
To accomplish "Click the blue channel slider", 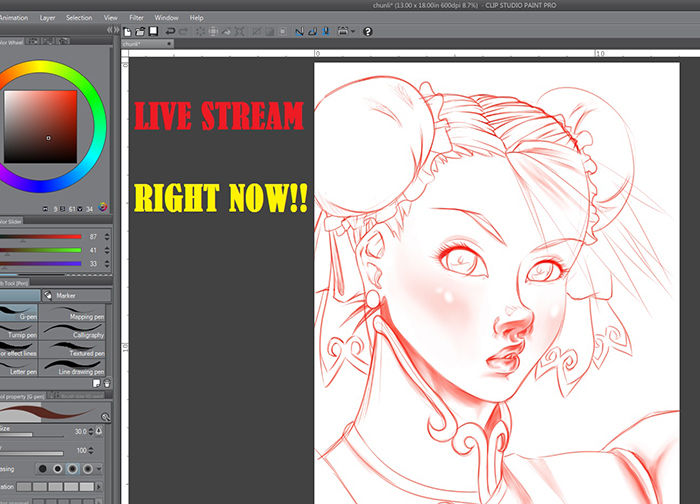I will coord(40,263).
